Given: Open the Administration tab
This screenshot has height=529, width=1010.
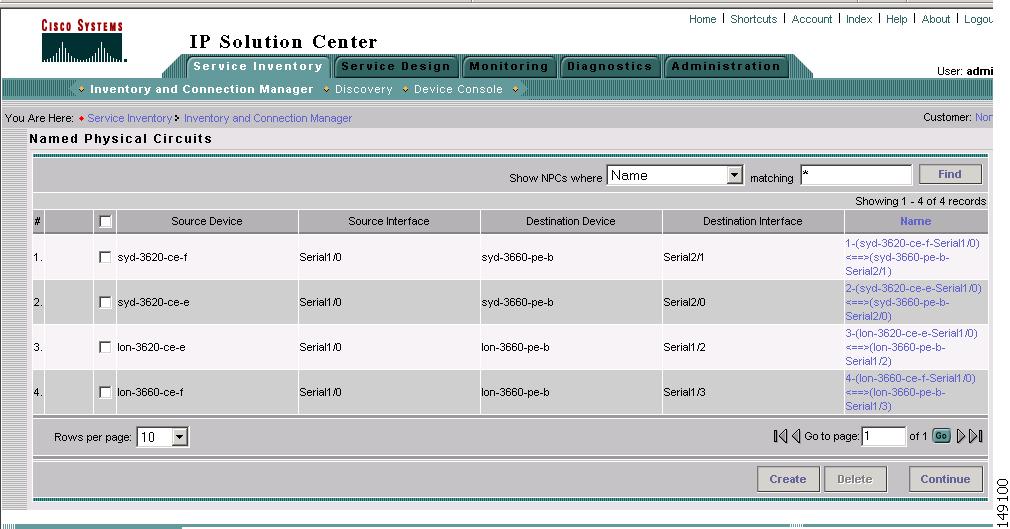Looking at the screenshot, I should pyautogui.click(x=725, y=66).
